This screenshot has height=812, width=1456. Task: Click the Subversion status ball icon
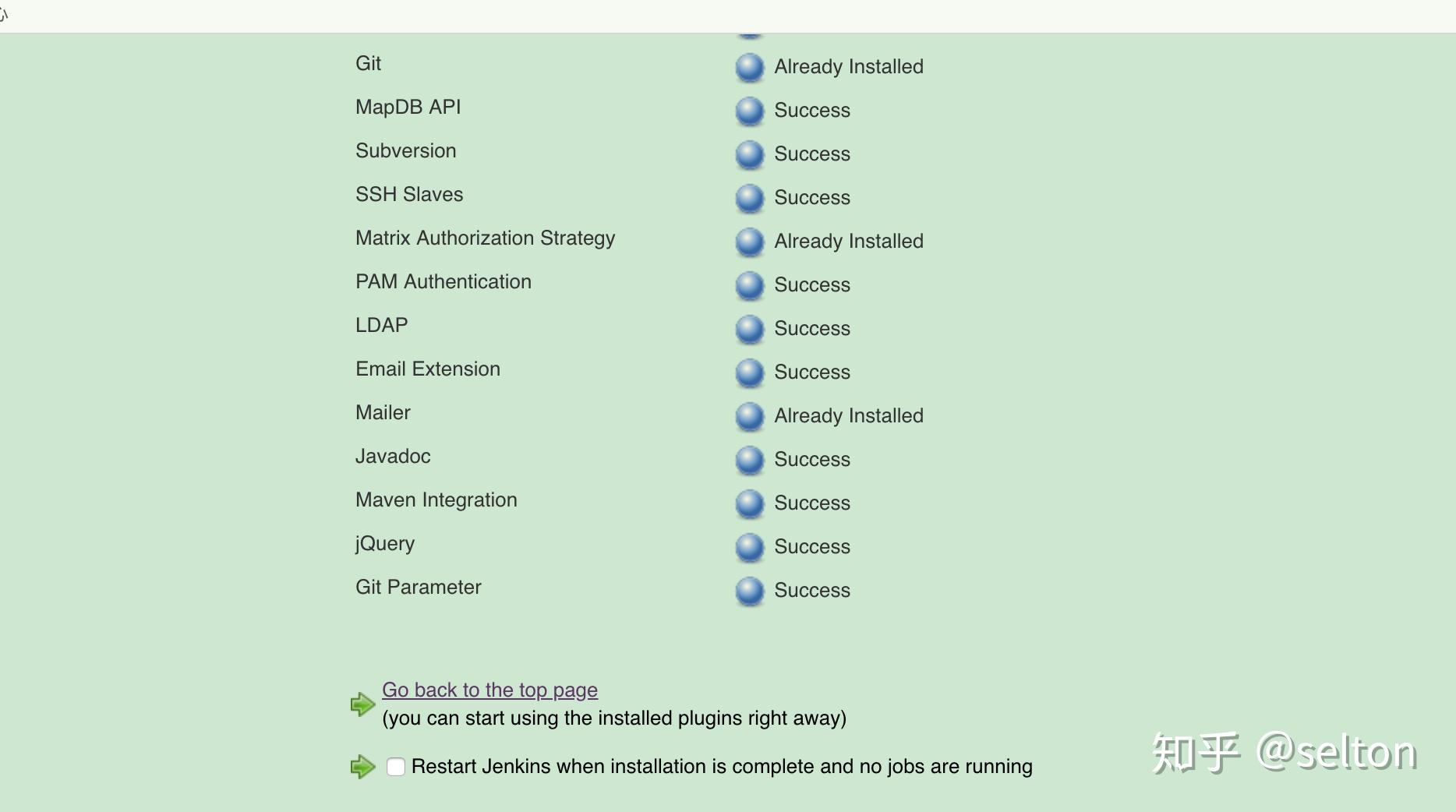[x=750, y=155]
